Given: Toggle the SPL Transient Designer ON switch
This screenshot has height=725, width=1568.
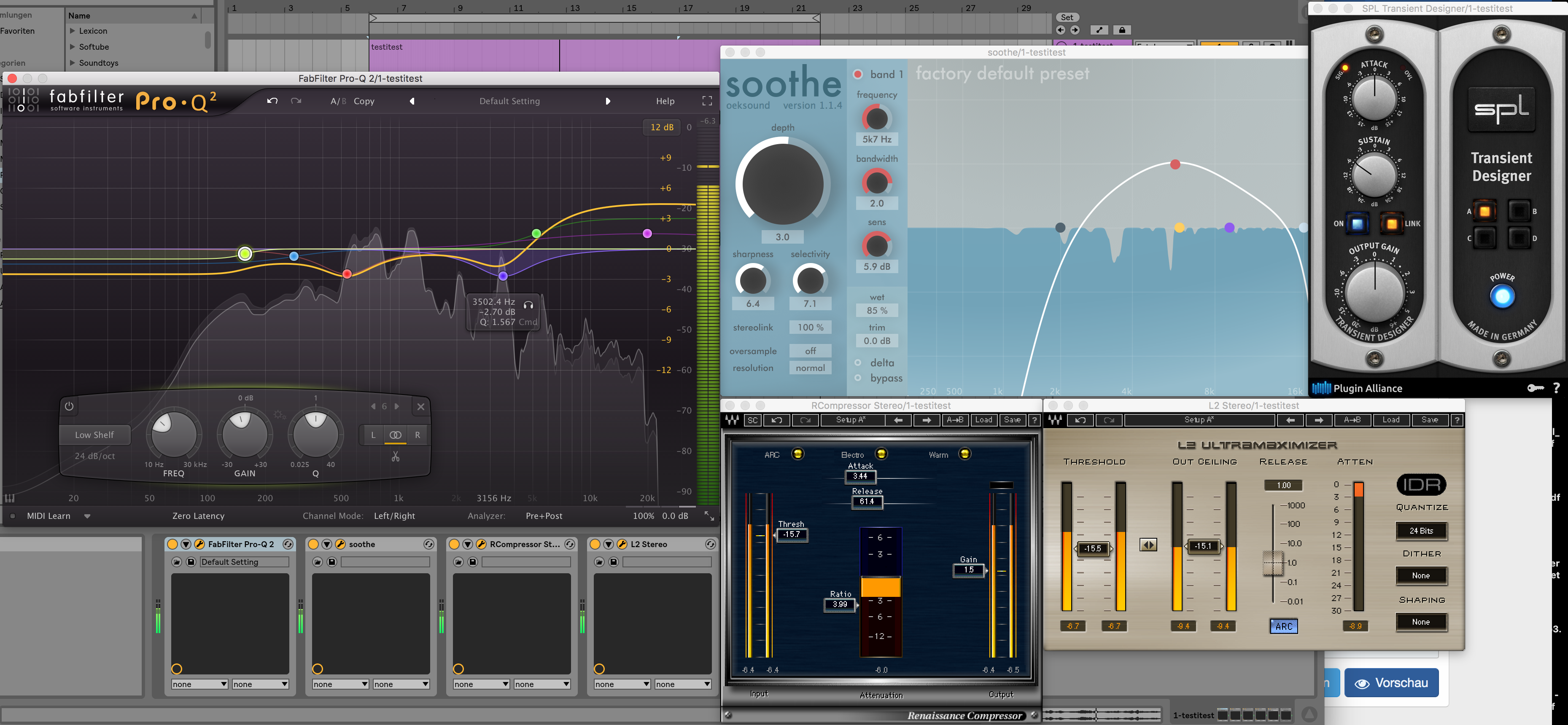Looking at the screenshot, I should tap(1357, 223).
